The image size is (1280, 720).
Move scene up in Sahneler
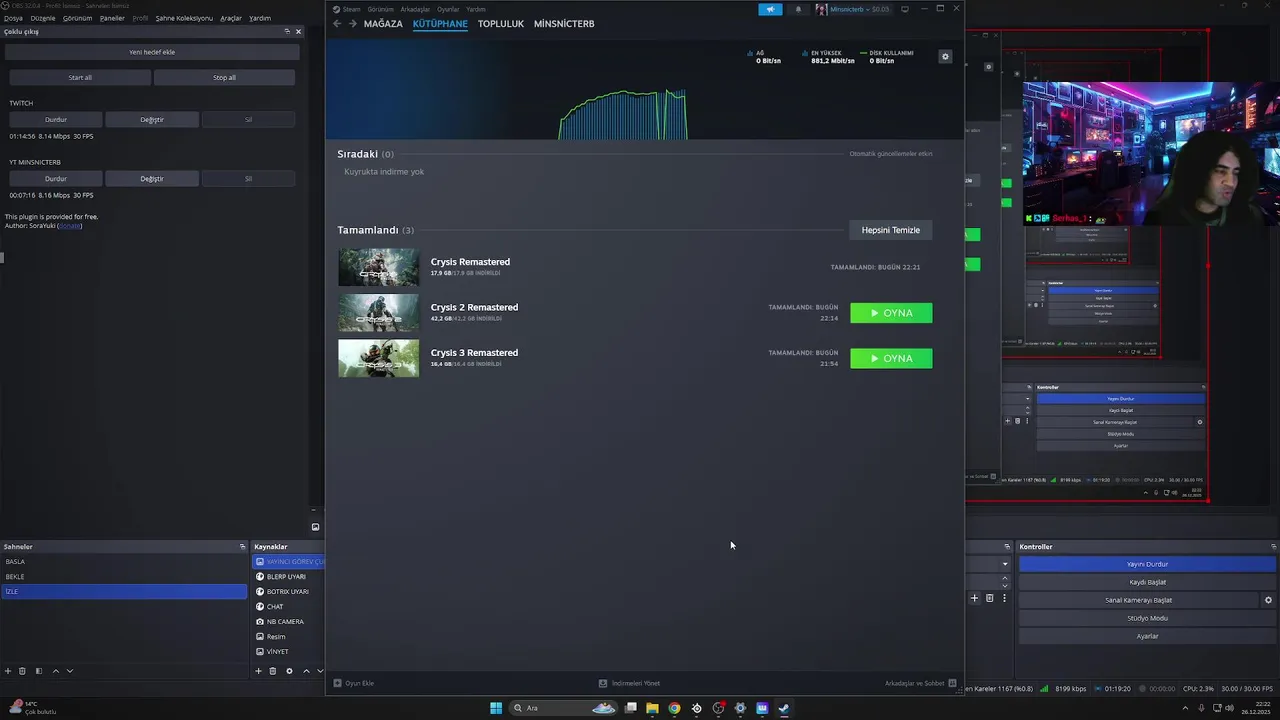click(x=56, y=671)
